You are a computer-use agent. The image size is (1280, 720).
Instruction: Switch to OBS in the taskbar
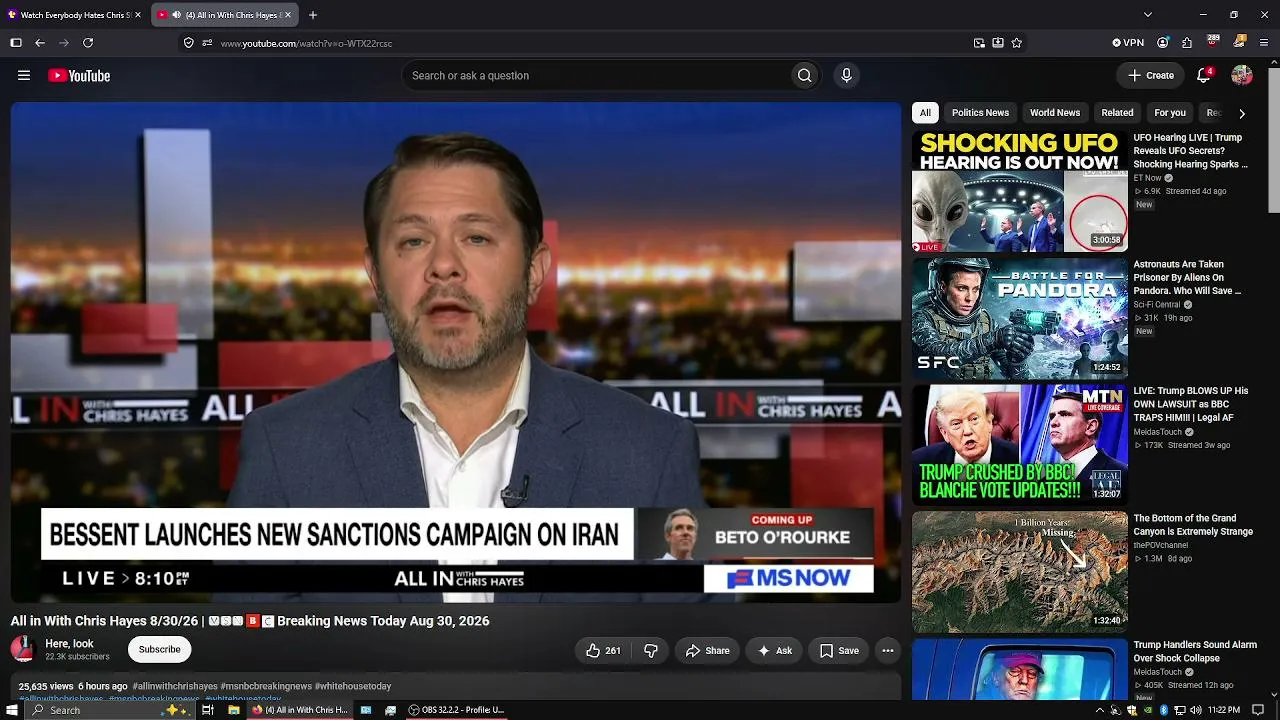tap(456, 710)
